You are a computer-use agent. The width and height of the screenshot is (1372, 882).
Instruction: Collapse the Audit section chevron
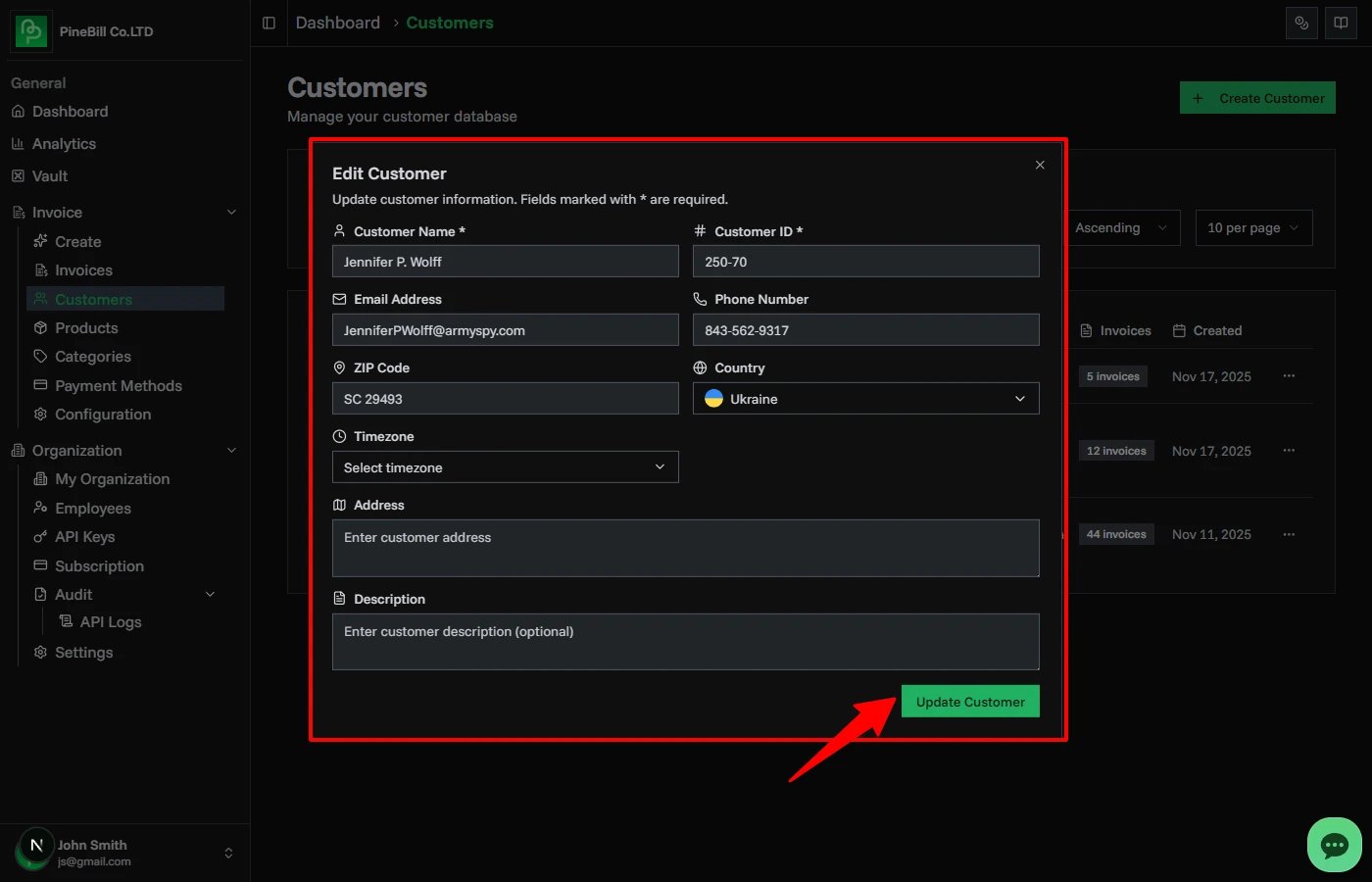pyautogui.click(x=209, y=594)
